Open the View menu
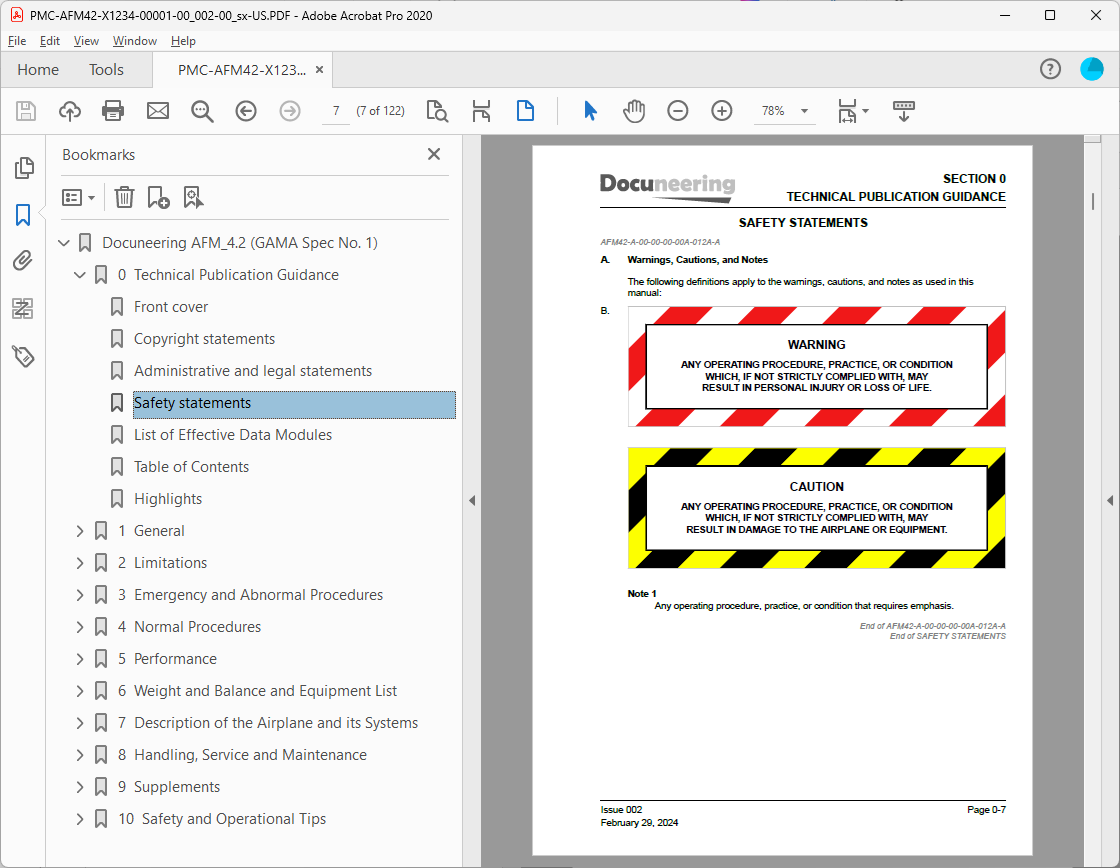 pos(86,41)
